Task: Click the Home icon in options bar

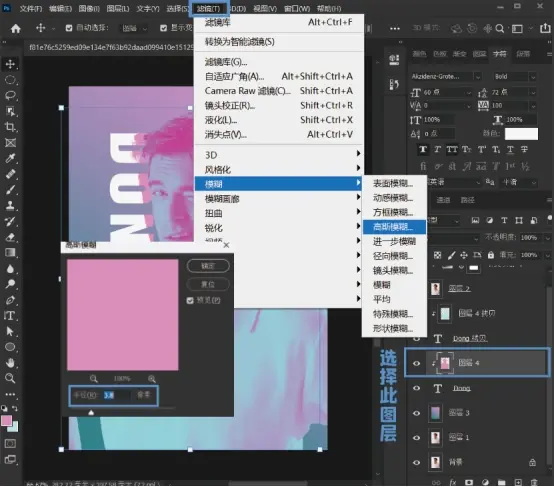Action: click(x=16, y=28)
